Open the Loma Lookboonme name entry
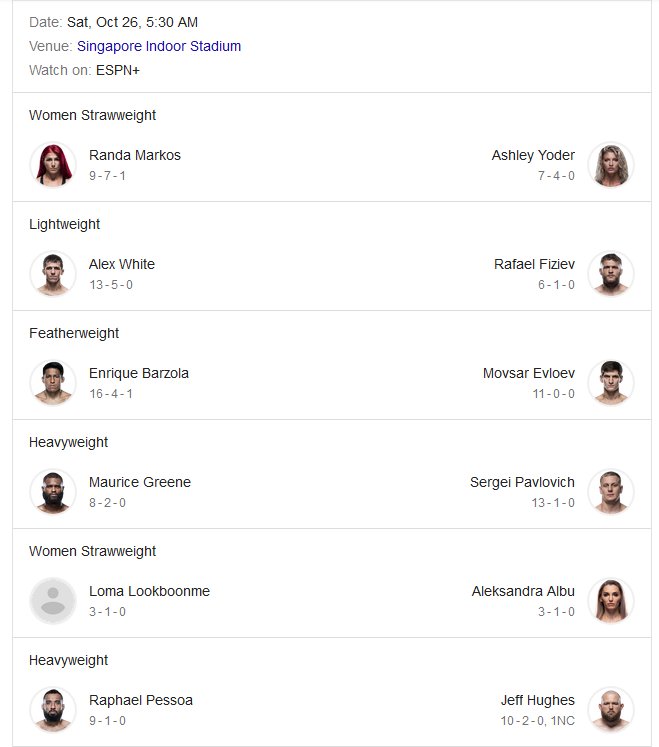 pos(149,591)
